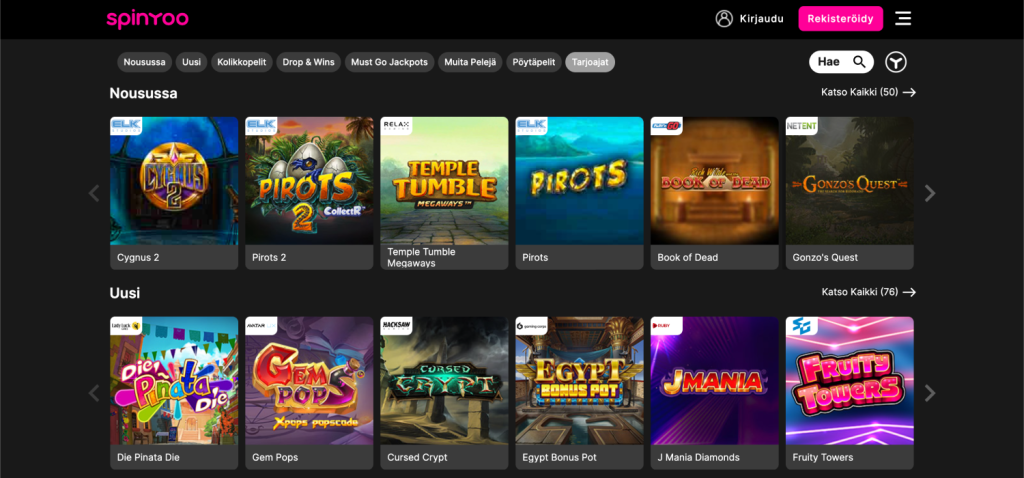Image resolution: width=1024 pixels, height=478 pixels.
Task: Open the hamburger menu
Action: pos(903,18)
